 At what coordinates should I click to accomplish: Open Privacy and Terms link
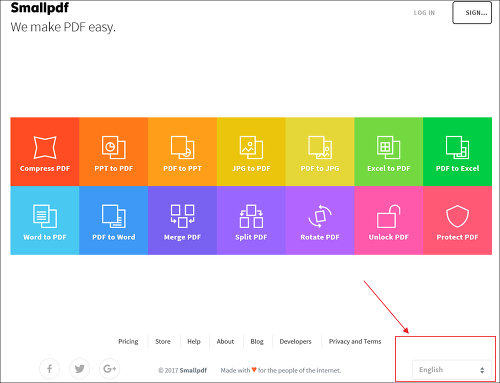[355, 341]
